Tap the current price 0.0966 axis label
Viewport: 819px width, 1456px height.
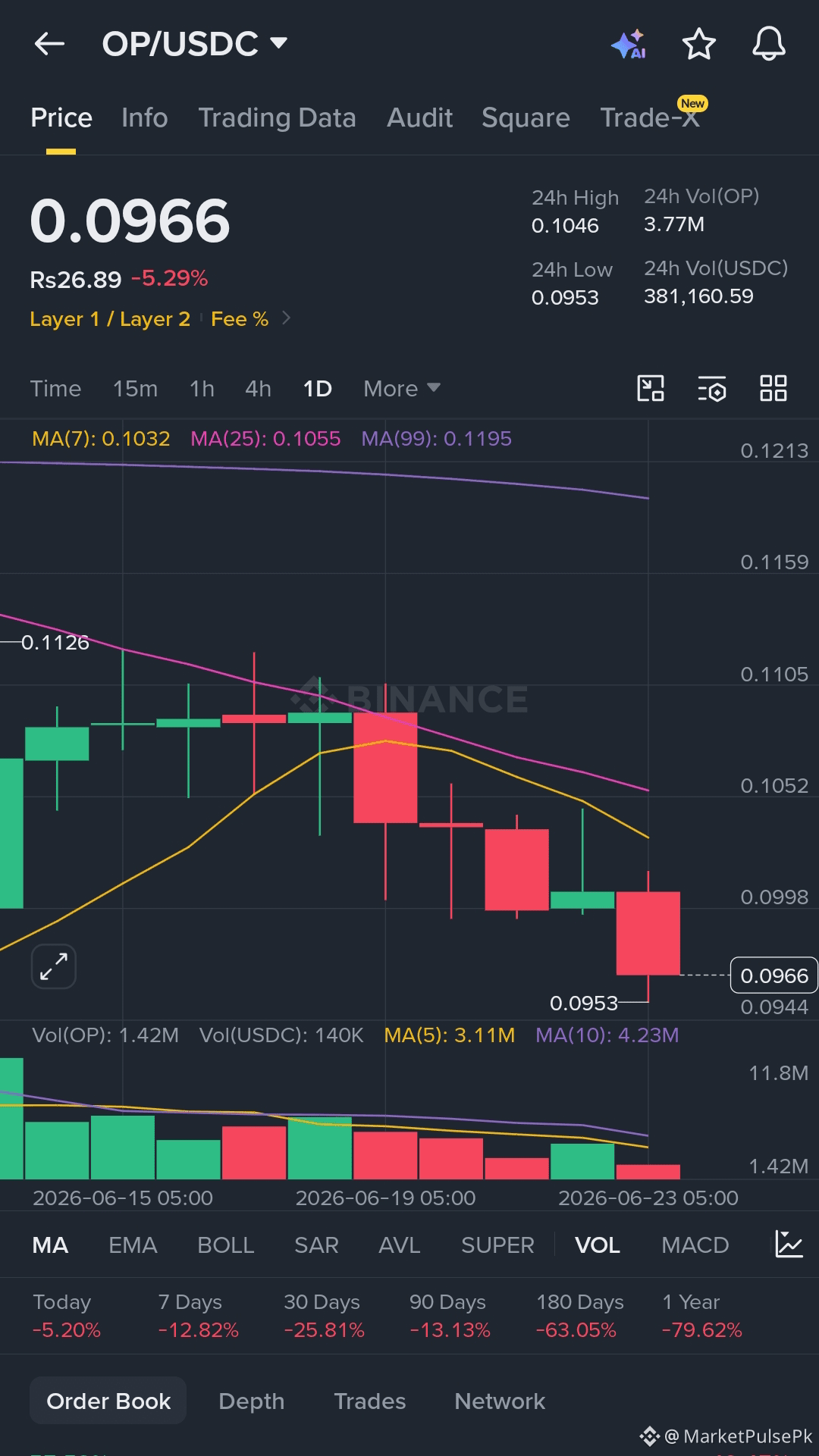click(x=773, y=975)
